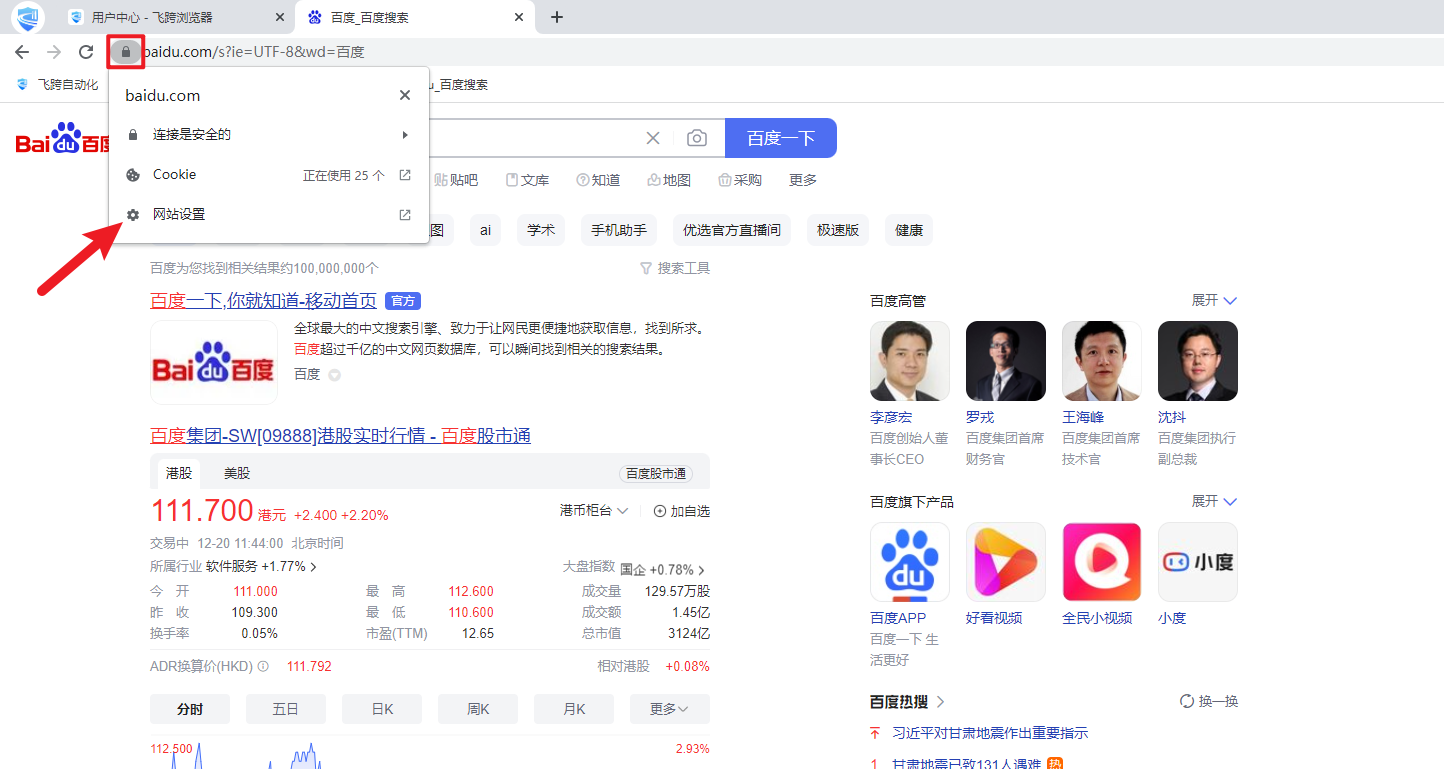
Task: Select the 健康 suggestion chip
Action: coord(909,230)
